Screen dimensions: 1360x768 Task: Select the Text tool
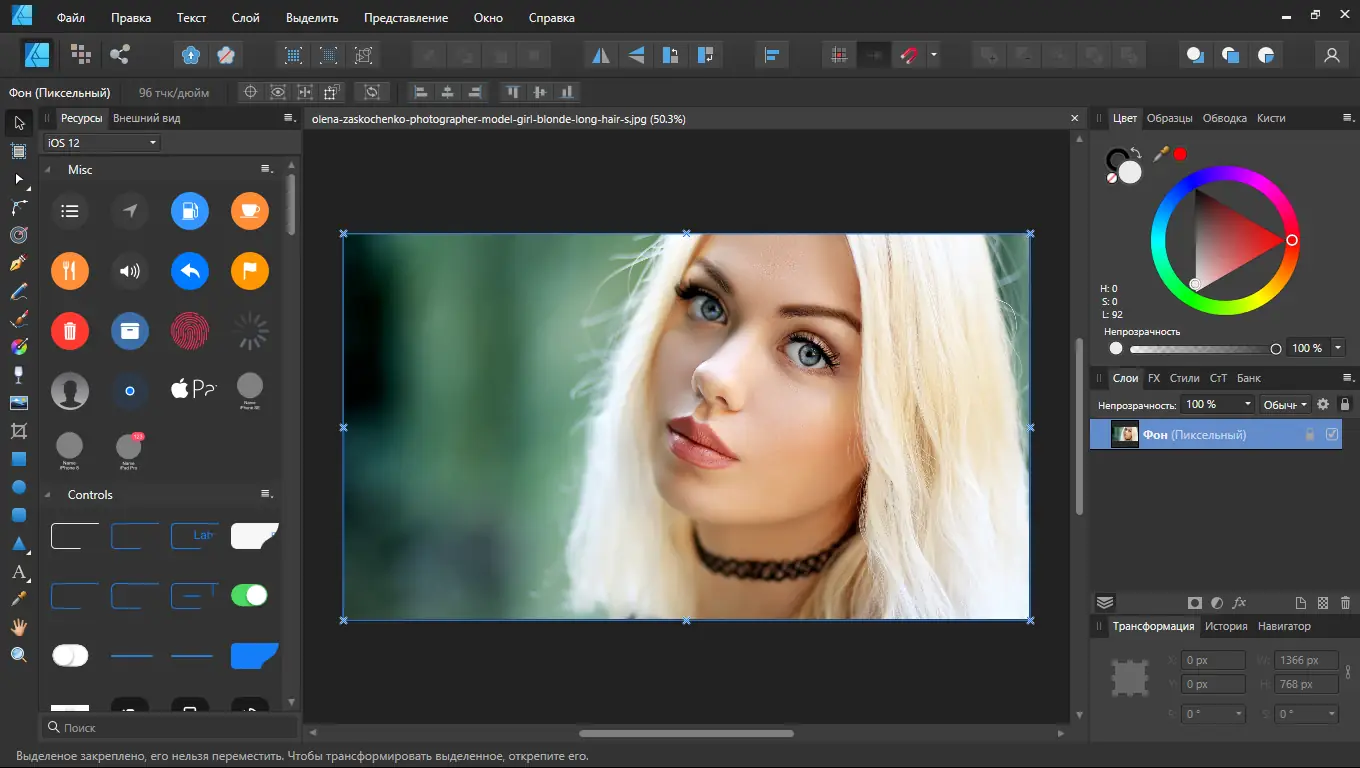pyautogui.click(x=18, y=572)
